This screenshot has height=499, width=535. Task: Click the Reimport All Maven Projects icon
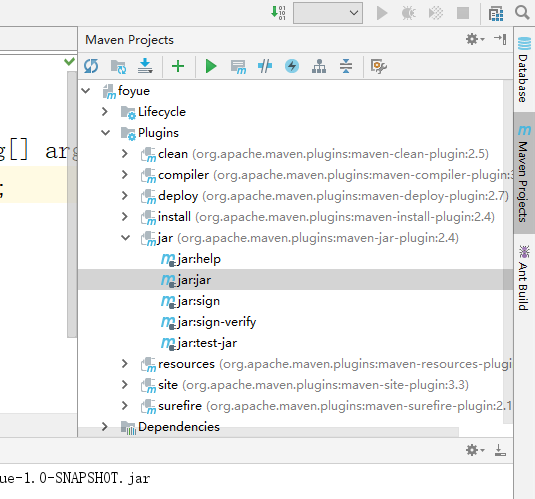click(x=91, y=66)
